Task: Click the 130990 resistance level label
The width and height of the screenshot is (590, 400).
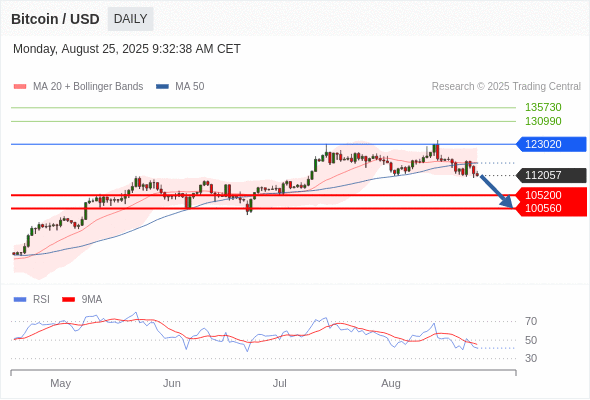Action: click(x=543, y=121)
